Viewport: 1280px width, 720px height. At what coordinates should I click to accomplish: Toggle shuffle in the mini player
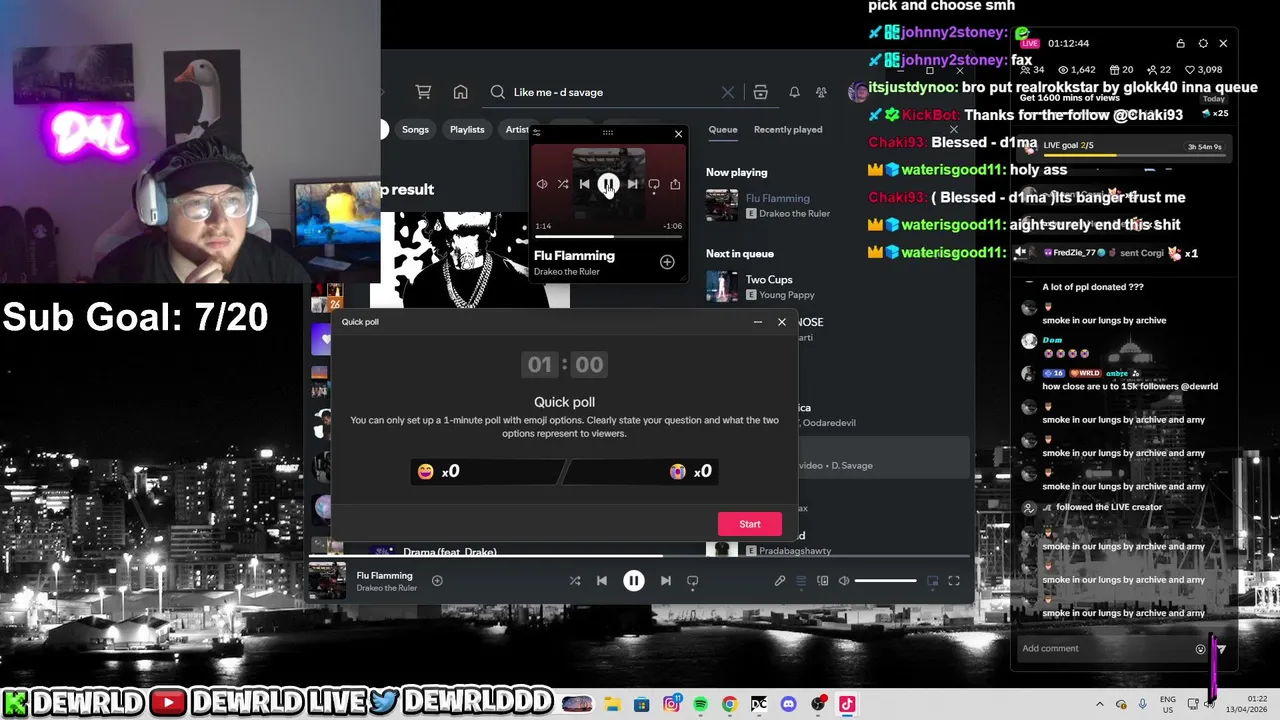coord(563,184)
